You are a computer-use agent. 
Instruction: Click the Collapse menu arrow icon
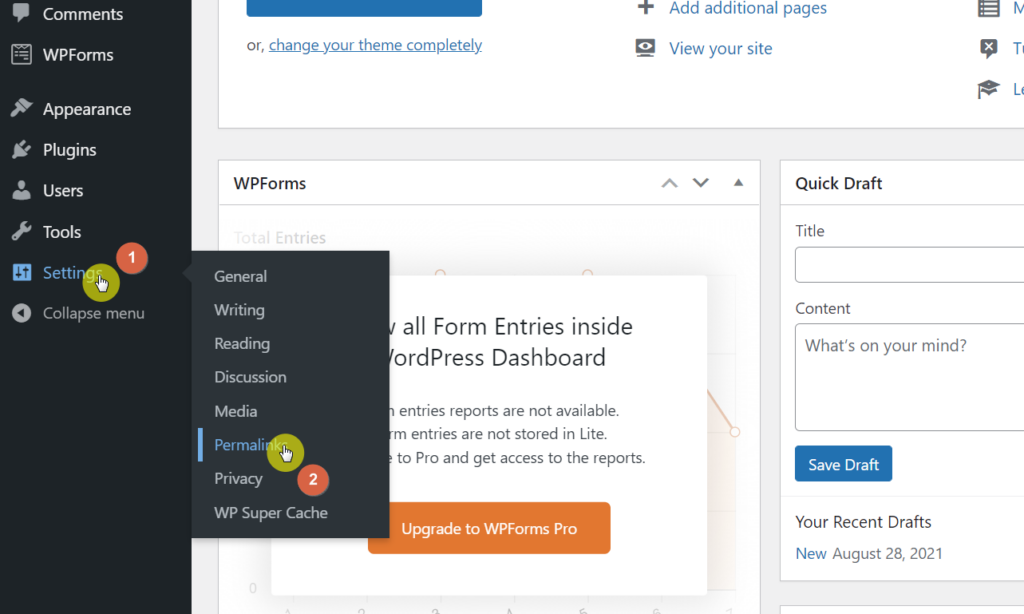tap(21, 313)
